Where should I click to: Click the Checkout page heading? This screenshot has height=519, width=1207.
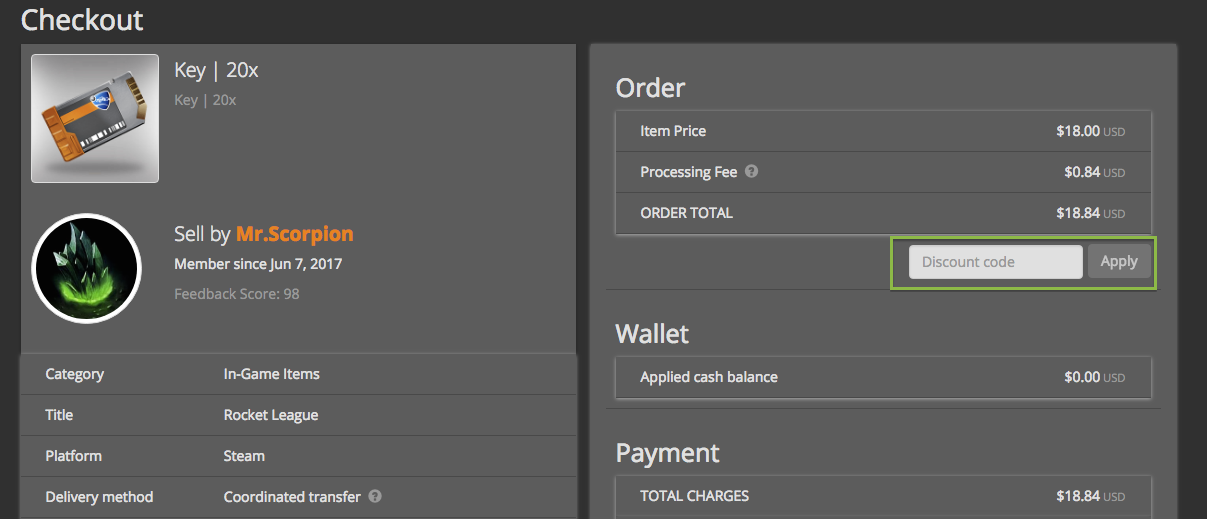[x=82, y=19]
